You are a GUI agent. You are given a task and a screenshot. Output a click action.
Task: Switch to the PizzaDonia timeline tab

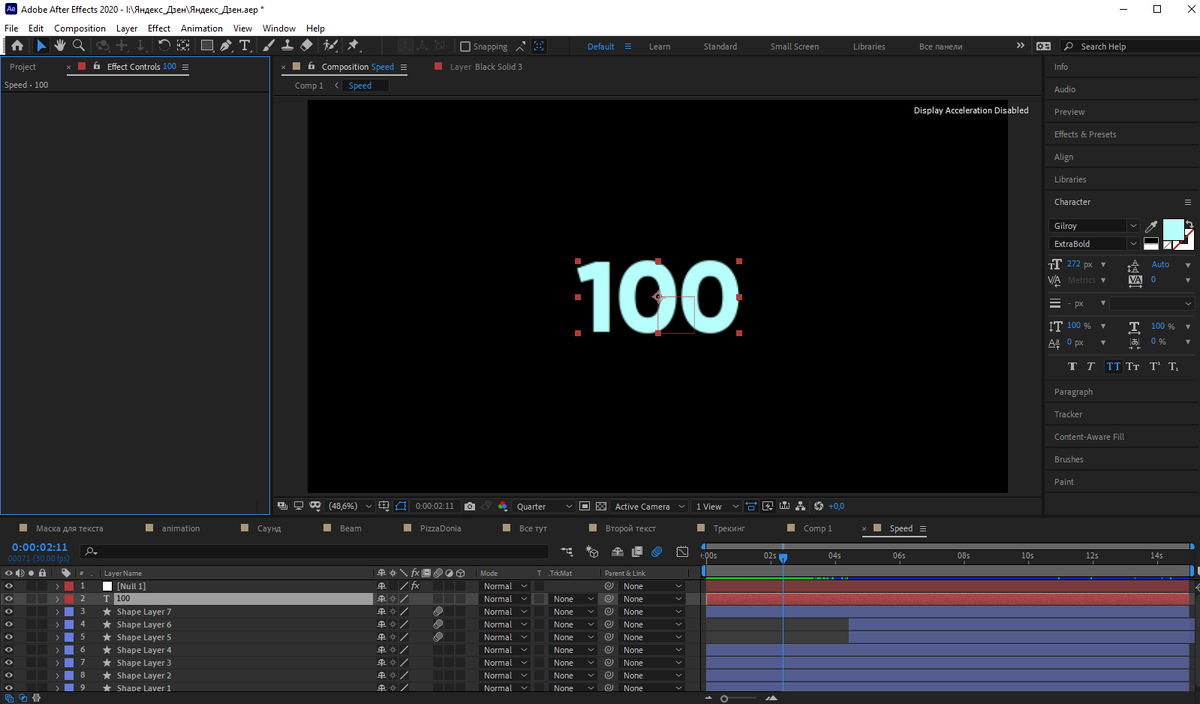pos(439,528)
